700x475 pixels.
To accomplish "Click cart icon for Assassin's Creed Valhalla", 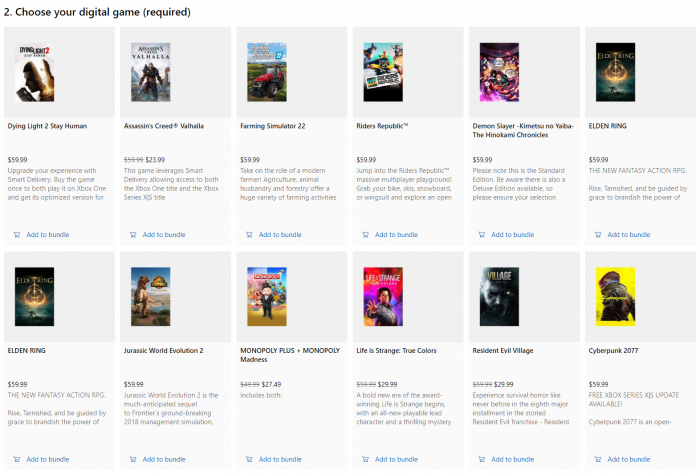I will 133,235.
